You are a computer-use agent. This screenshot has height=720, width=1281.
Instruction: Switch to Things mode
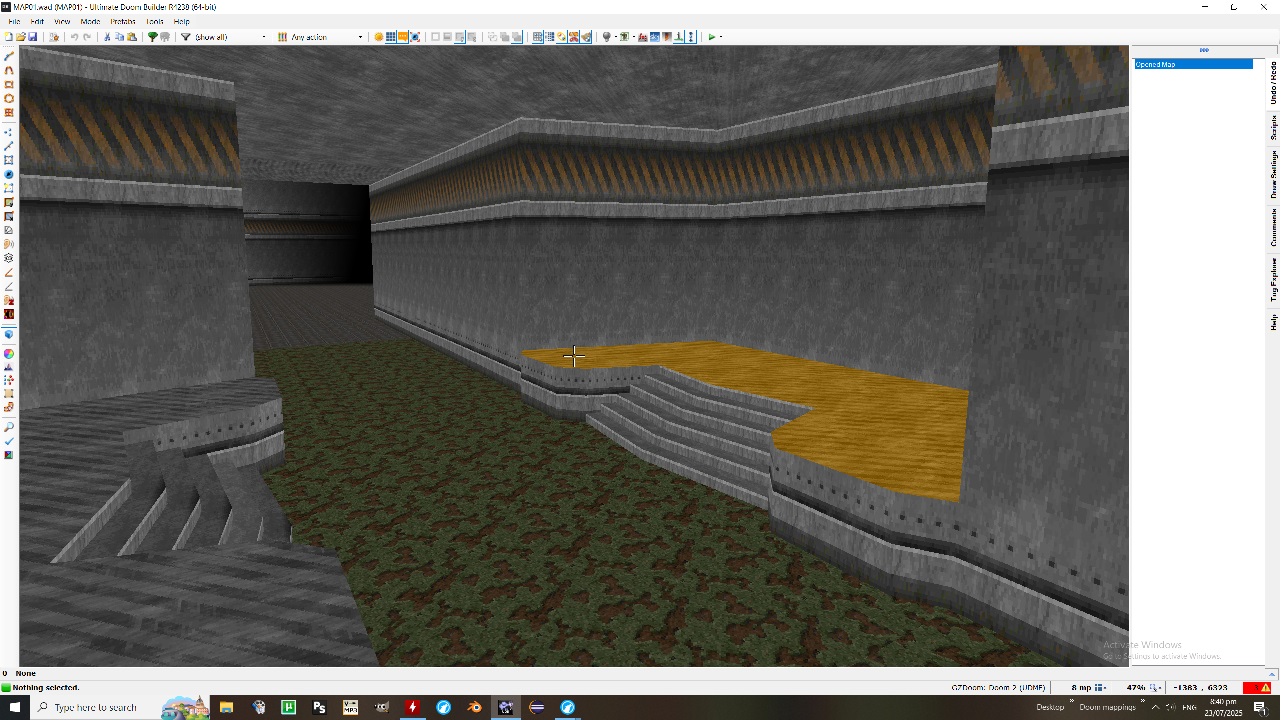click(9, 174)
